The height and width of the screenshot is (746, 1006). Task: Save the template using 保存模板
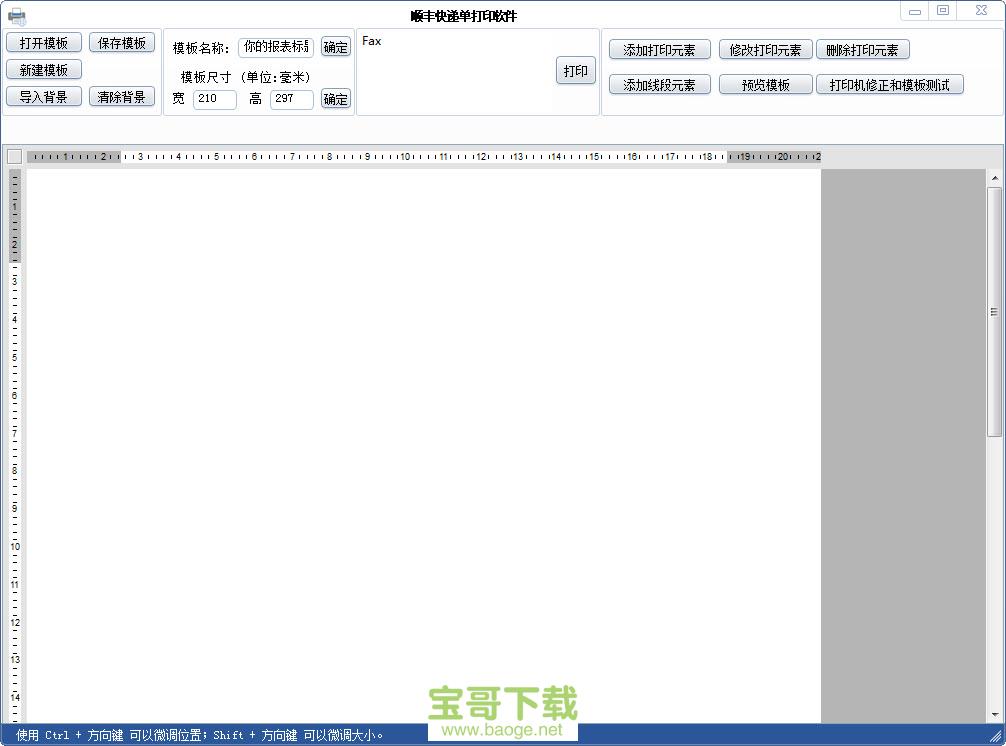pyautogui.click(x=121, y=42)
